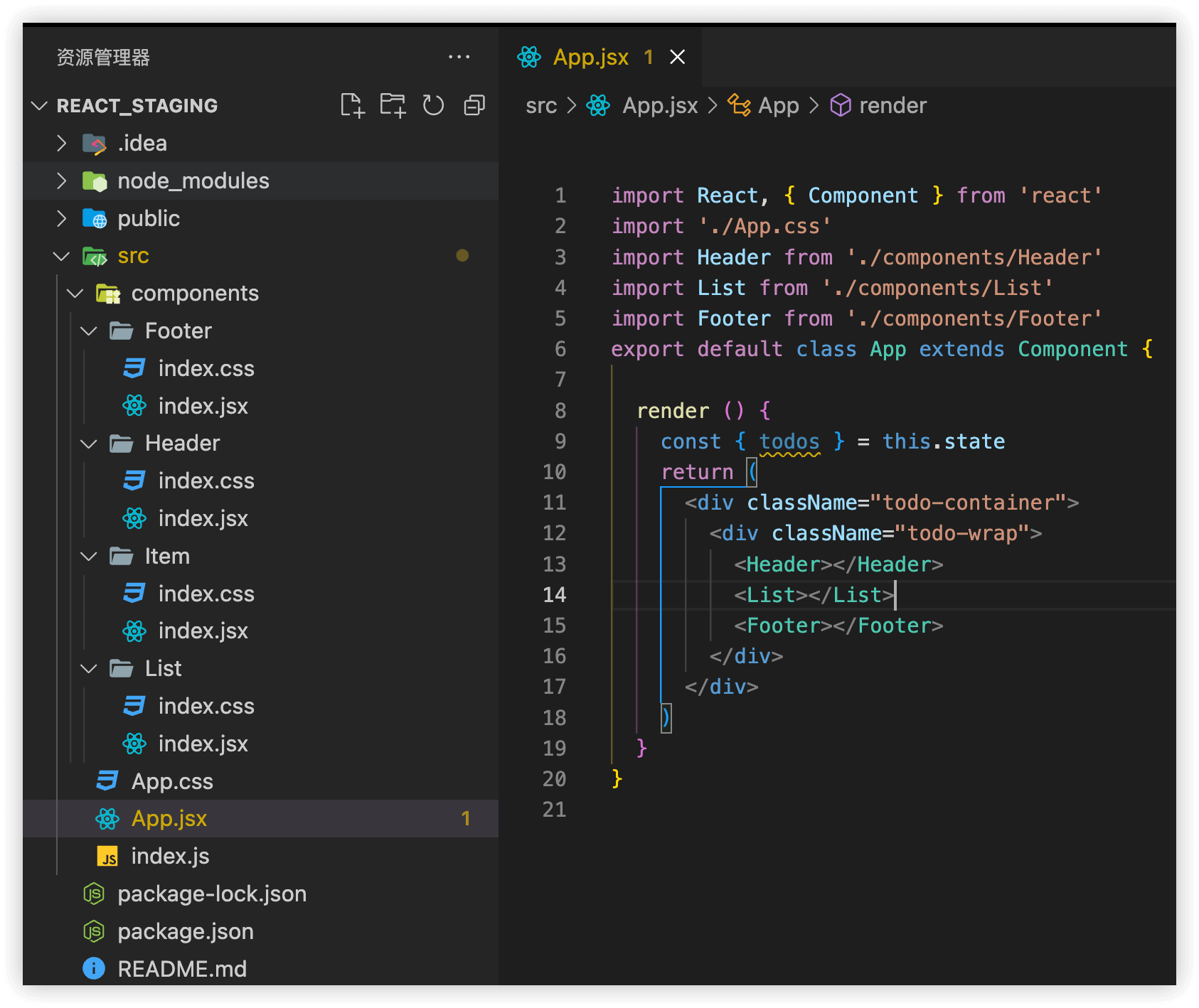This screenshot has height=1008, width=1199.
Task: Expand the .idea folder chevron
Action: point(62,143)
